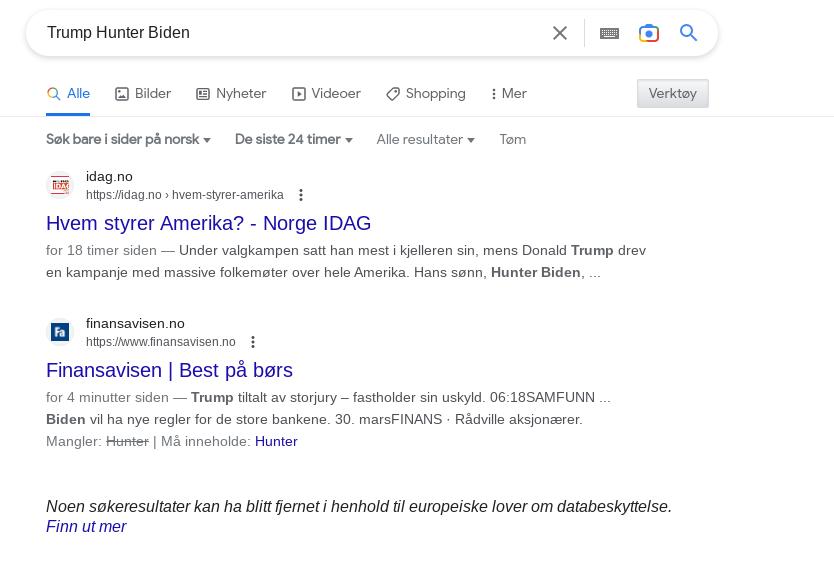Click 'Tøm' to clear filters
The width and height of the screenshot is (834, 576).
click(x=512, y=140)
